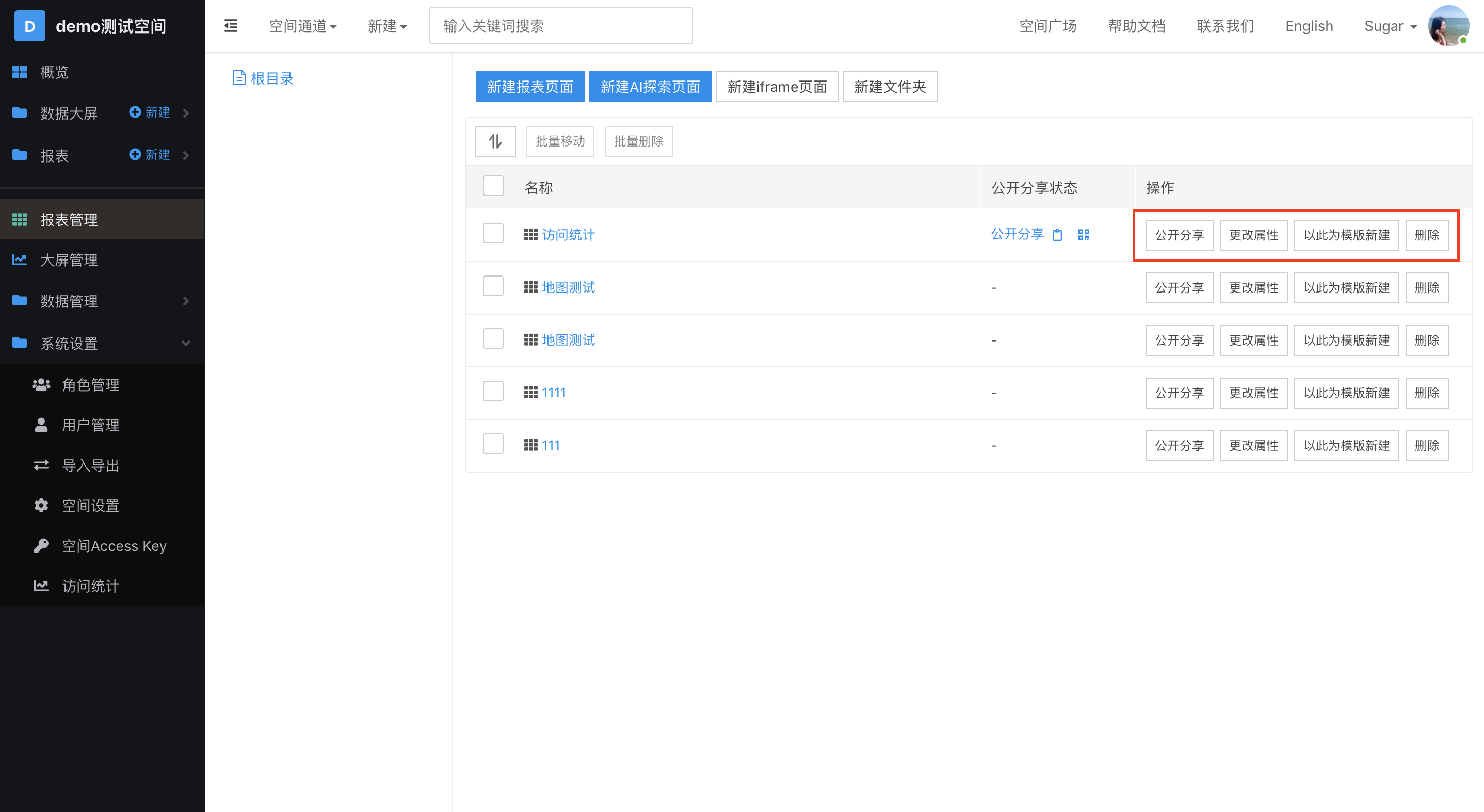Click the 导入导出 swap arrows icon
1484x812 pixels.
pos(41,465)
